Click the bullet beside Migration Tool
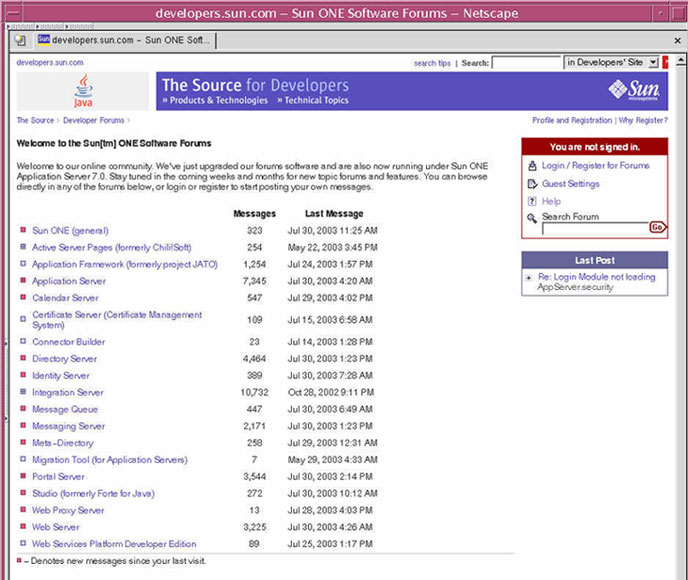The image size is (688, 580). click(x=23, y=459)
